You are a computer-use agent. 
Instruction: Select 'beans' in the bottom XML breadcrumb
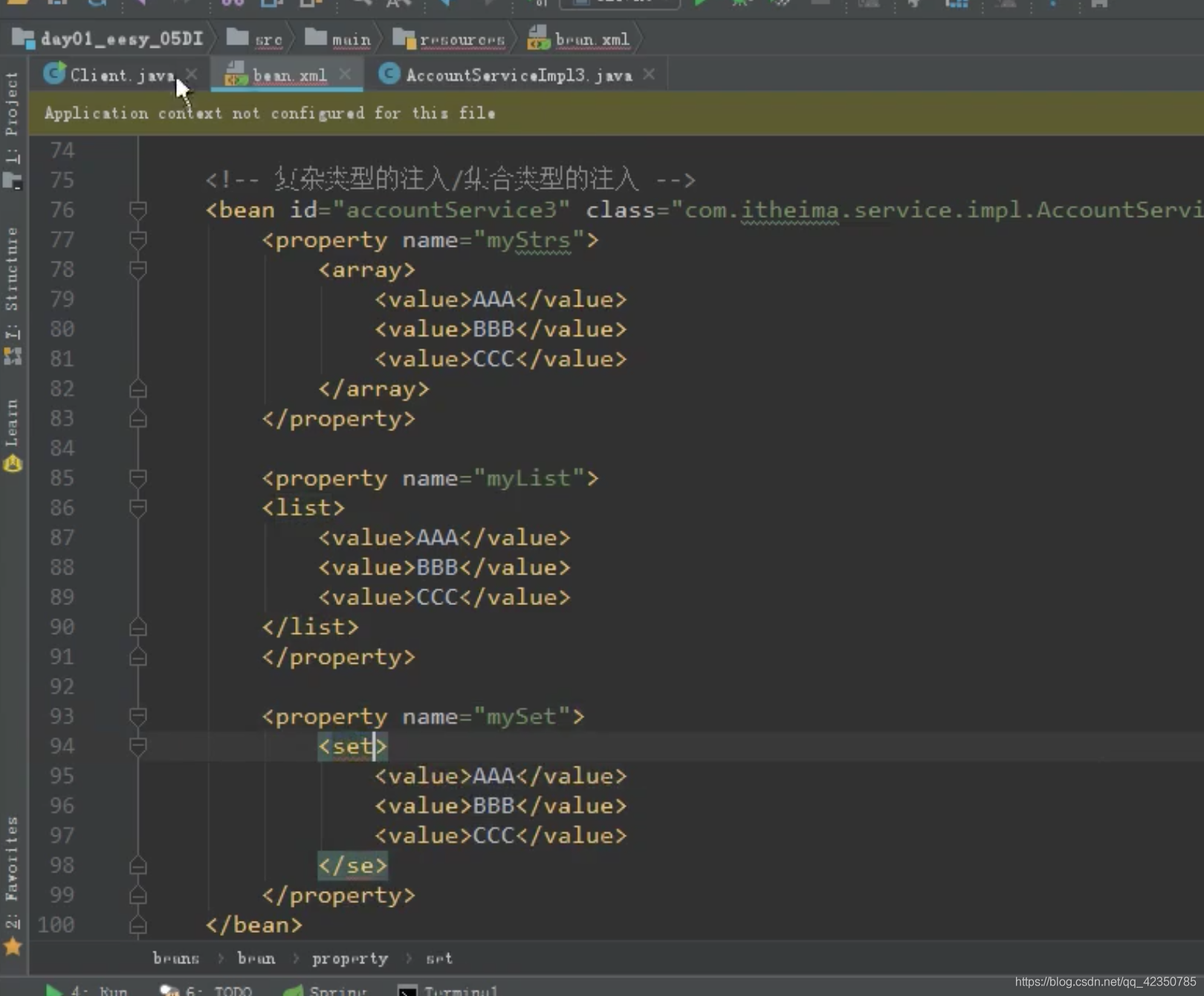(x=176, y=958)
